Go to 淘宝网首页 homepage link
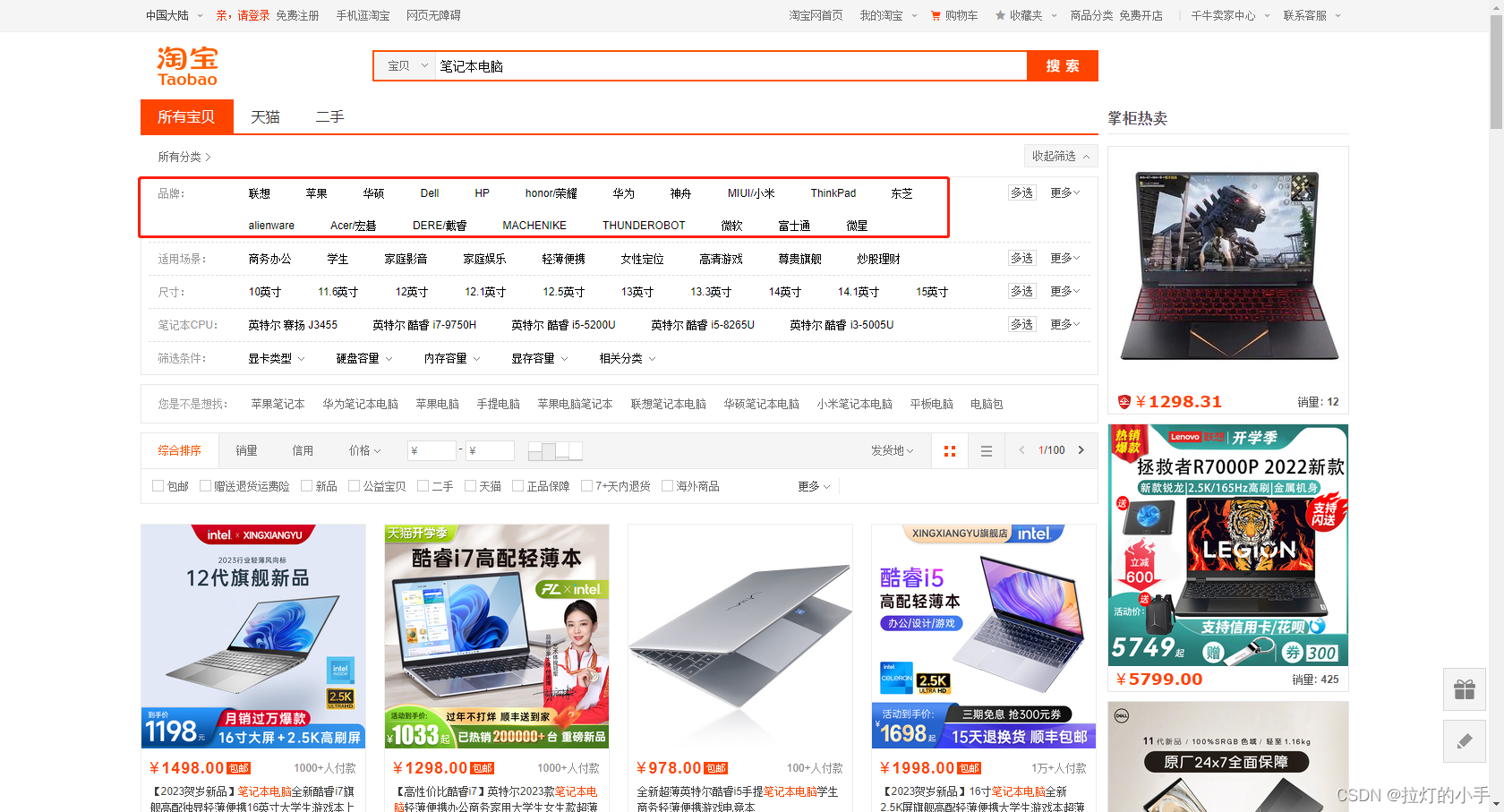The image size is (1504, 812). coord(816,15)
